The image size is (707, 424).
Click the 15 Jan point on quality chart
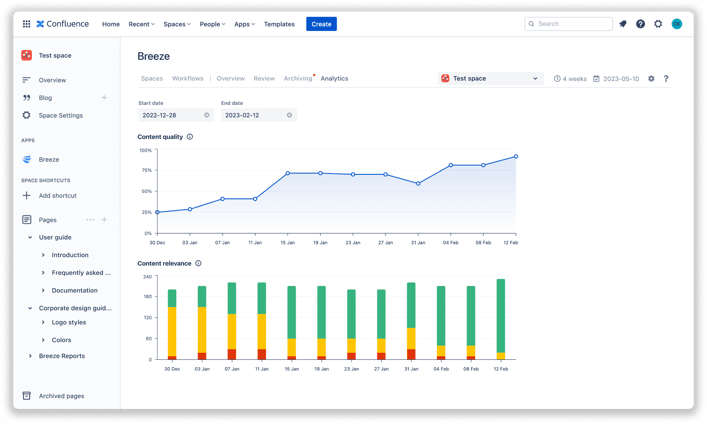[288, 173]
